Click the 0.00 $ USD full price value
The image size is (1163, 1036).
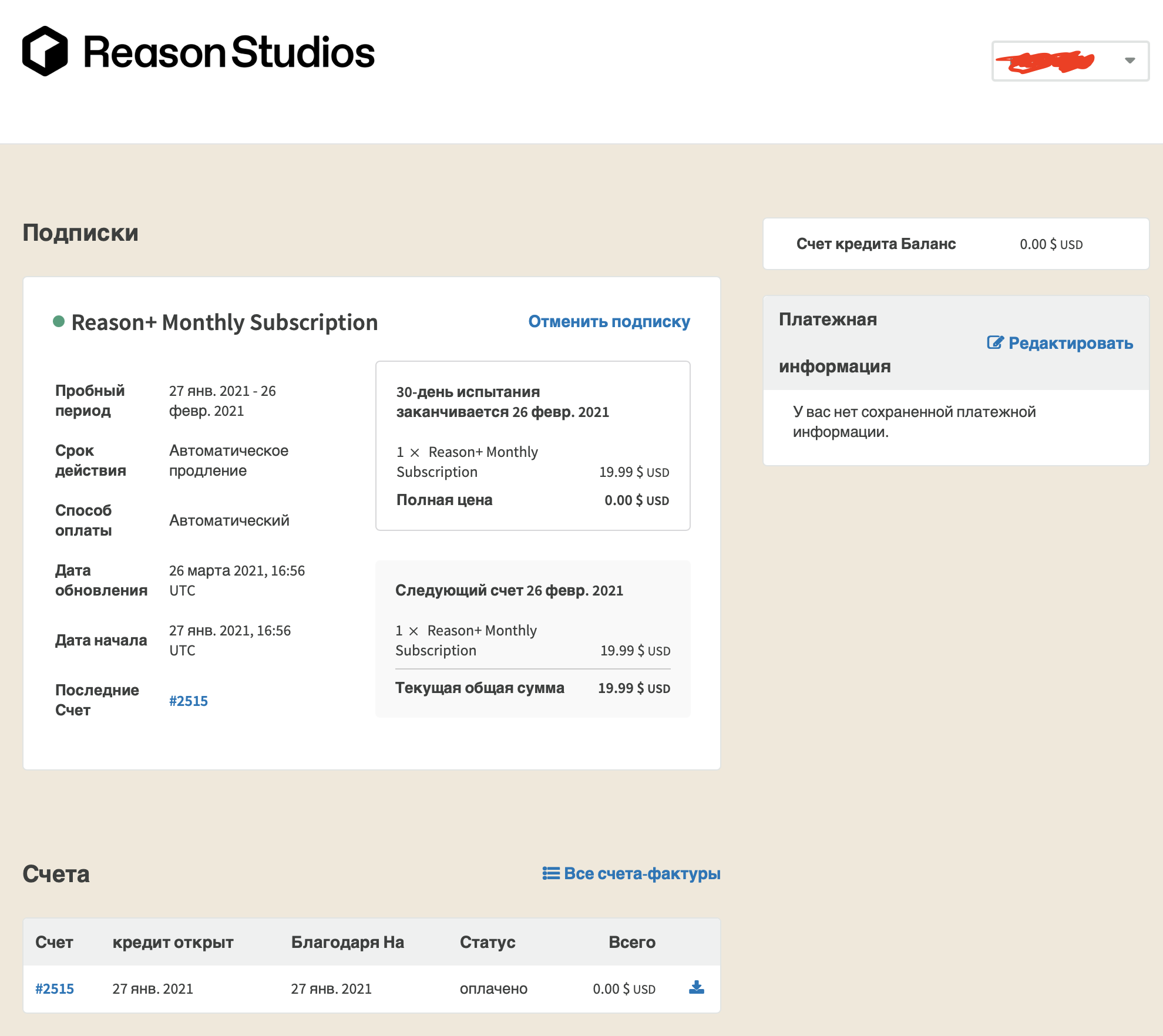[x=637, y=500]
